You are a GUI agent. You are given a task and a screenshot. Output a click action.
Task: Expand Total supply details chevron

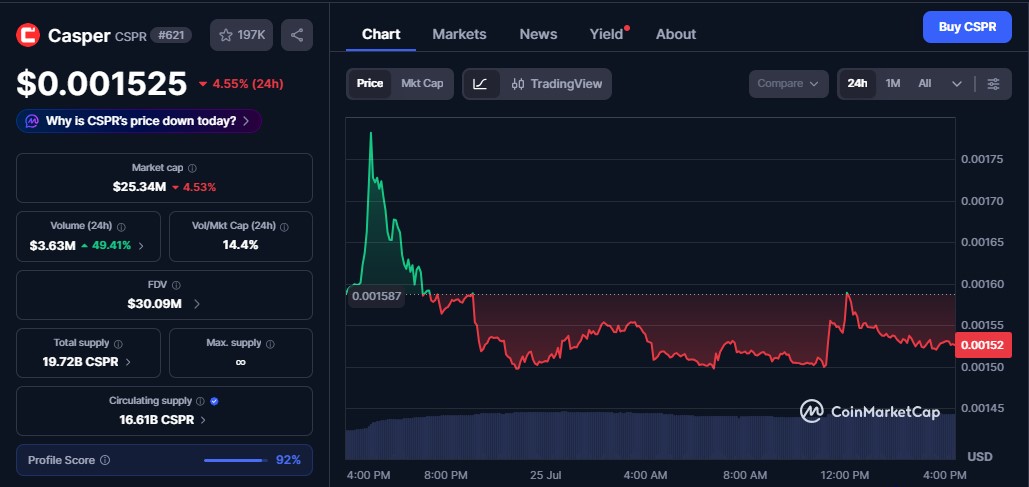tap(128, 362)
